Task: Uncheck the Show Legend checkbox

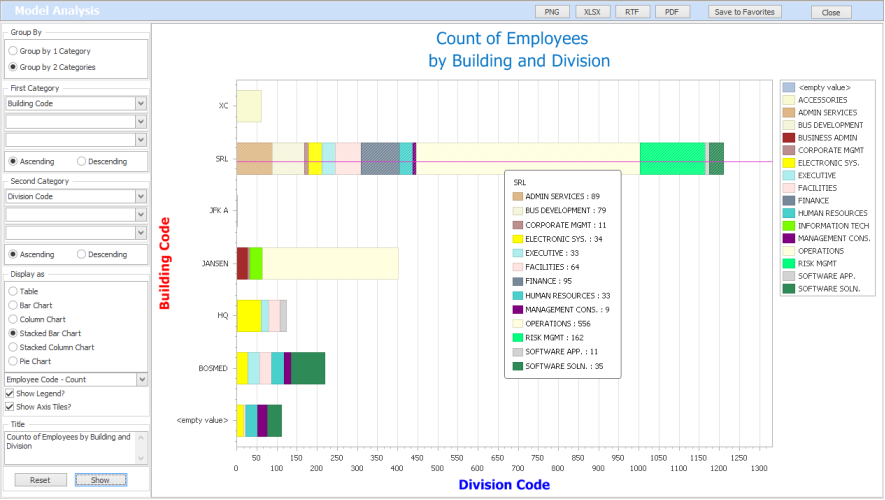Action: (10, 393)
